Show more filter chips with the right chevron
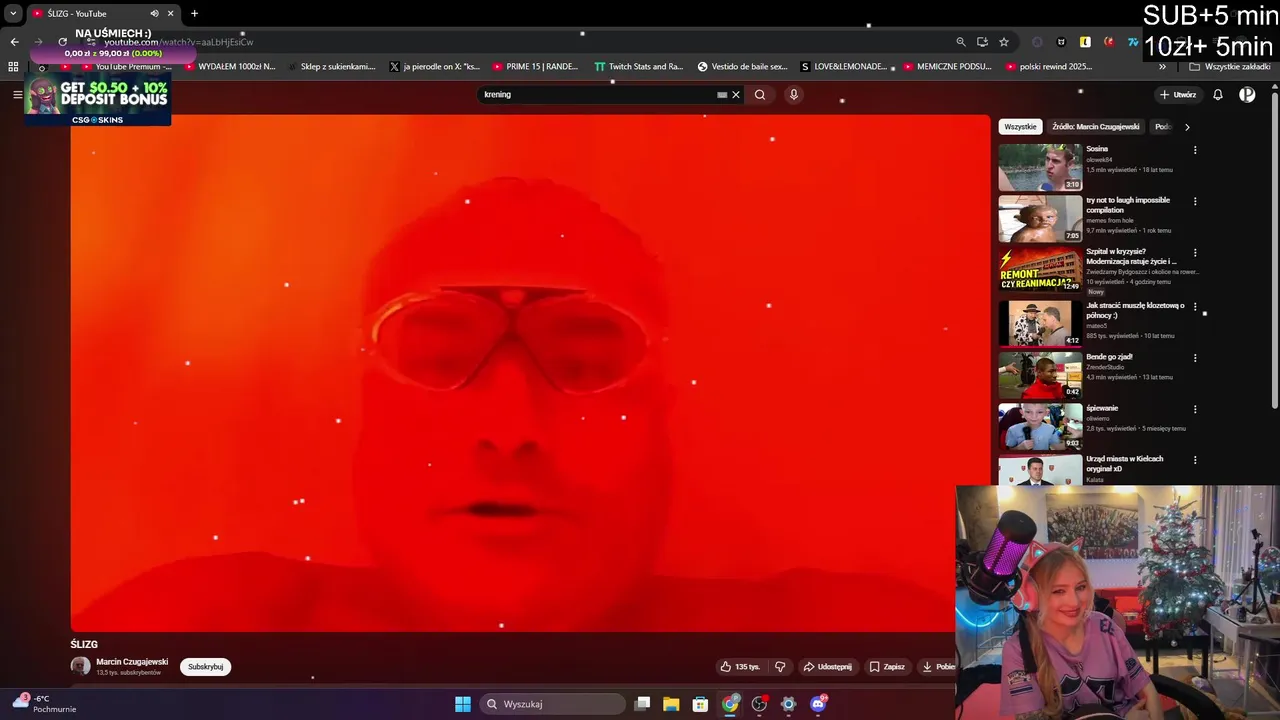The image size is (1280, 720). 1187,127
